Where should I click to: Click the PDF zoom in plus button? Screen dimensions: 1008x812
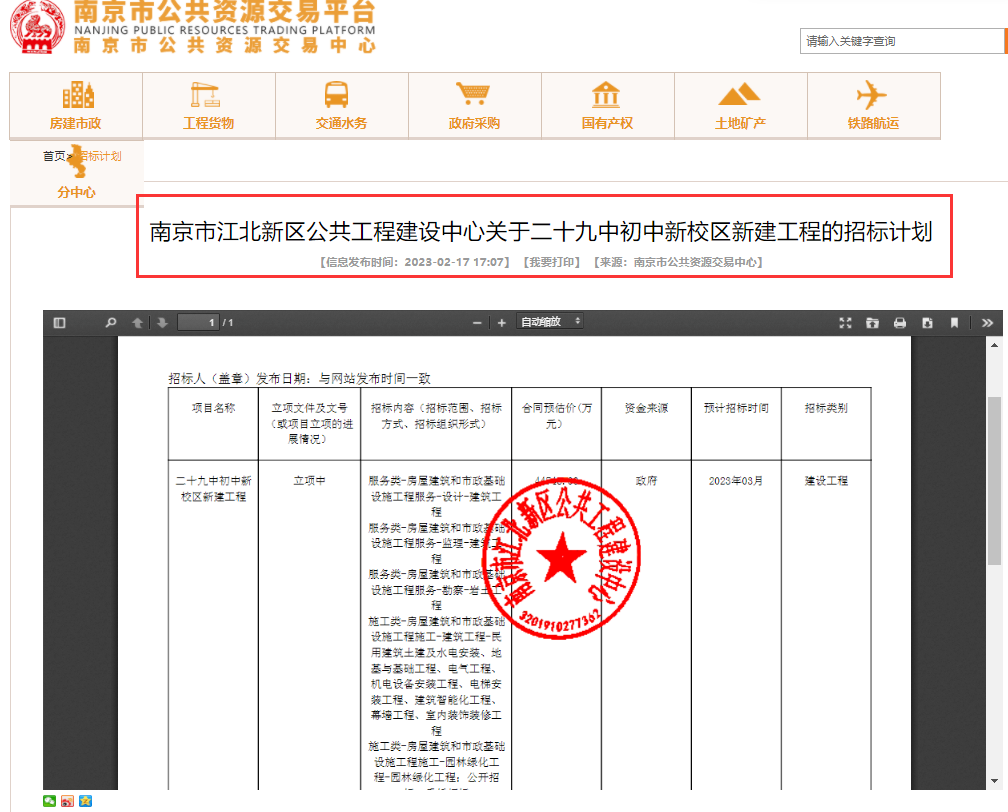click(501, 323)
